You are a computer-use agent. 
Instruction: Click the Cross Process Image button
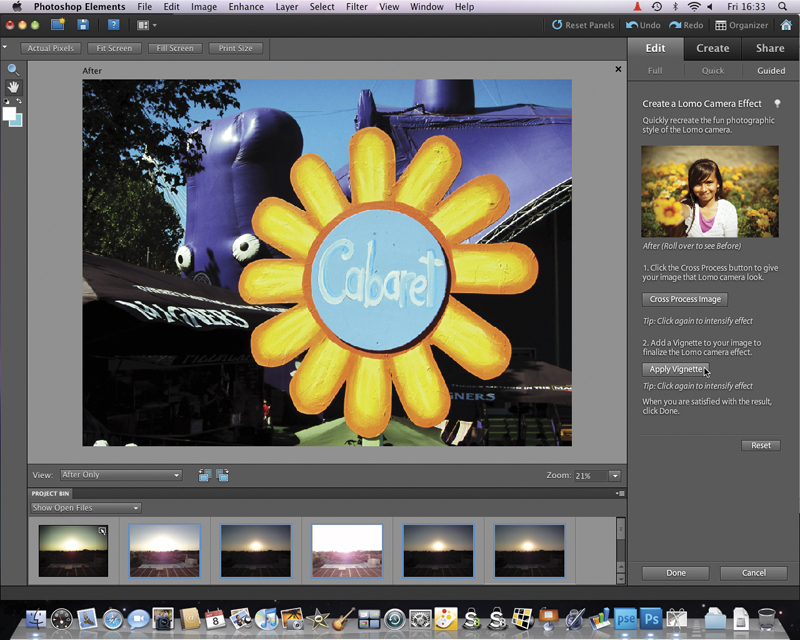pos(685,299)
